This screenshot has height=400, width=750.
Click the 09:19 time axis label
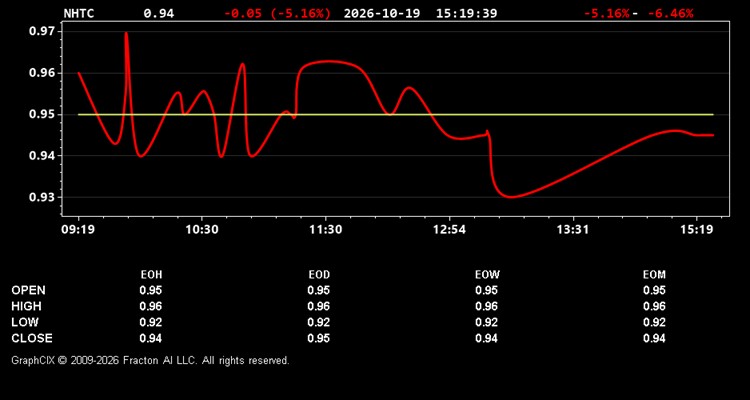[78, 230]
